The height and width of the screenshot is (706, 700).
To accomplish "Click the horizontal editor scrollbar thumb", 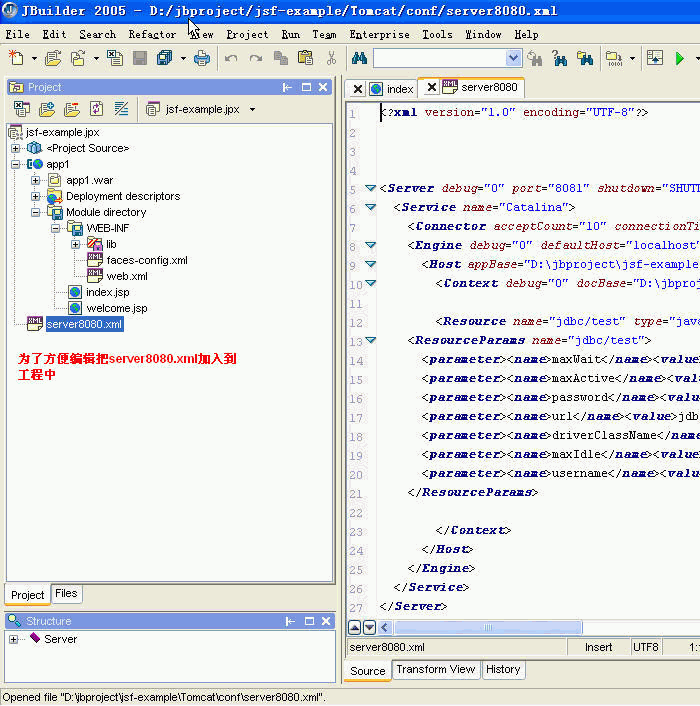I will (488, 627).
